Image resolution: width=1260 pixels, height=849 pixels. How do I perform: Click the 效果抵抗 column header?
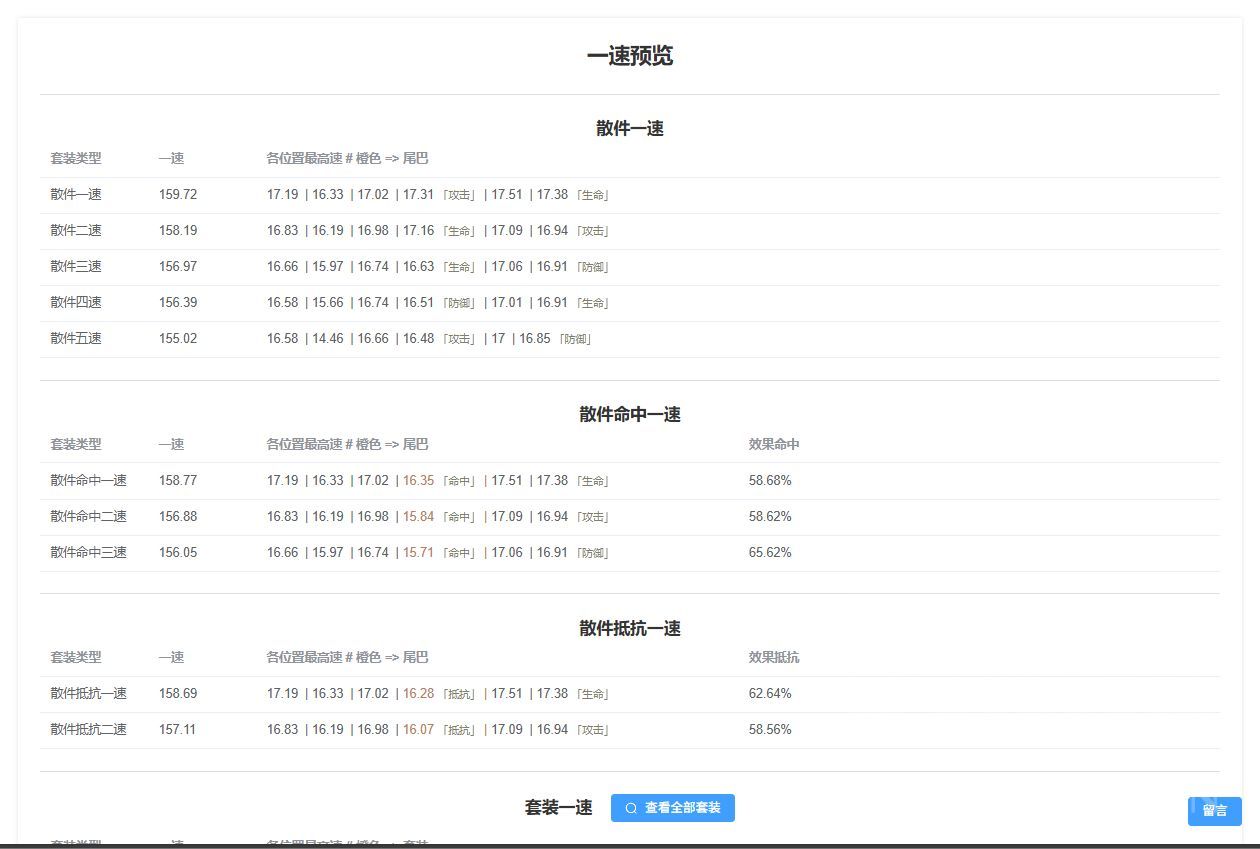tap(771, 657)
